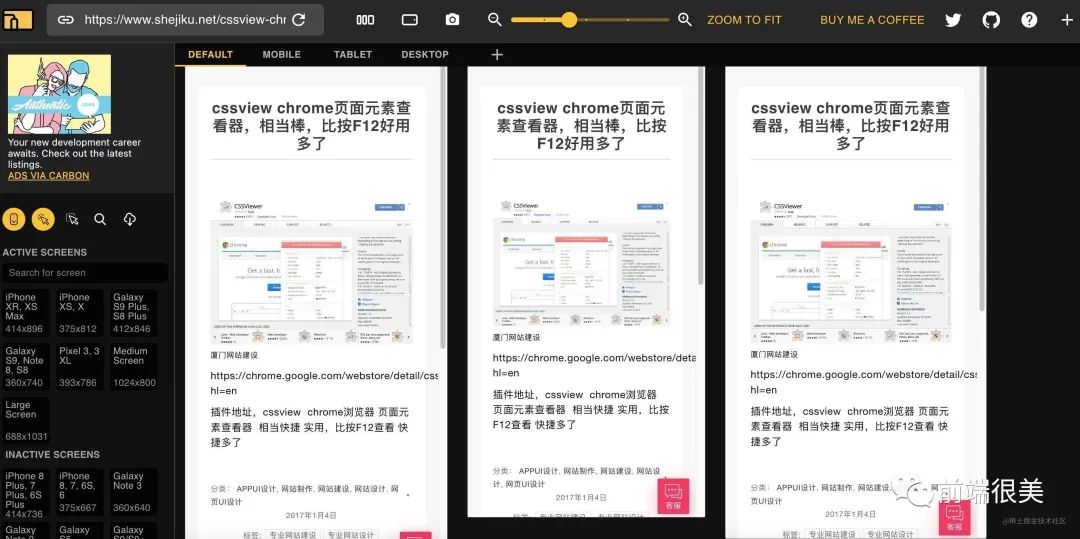
Task: Click the zoom in magnifier icon
Action: 685,20
